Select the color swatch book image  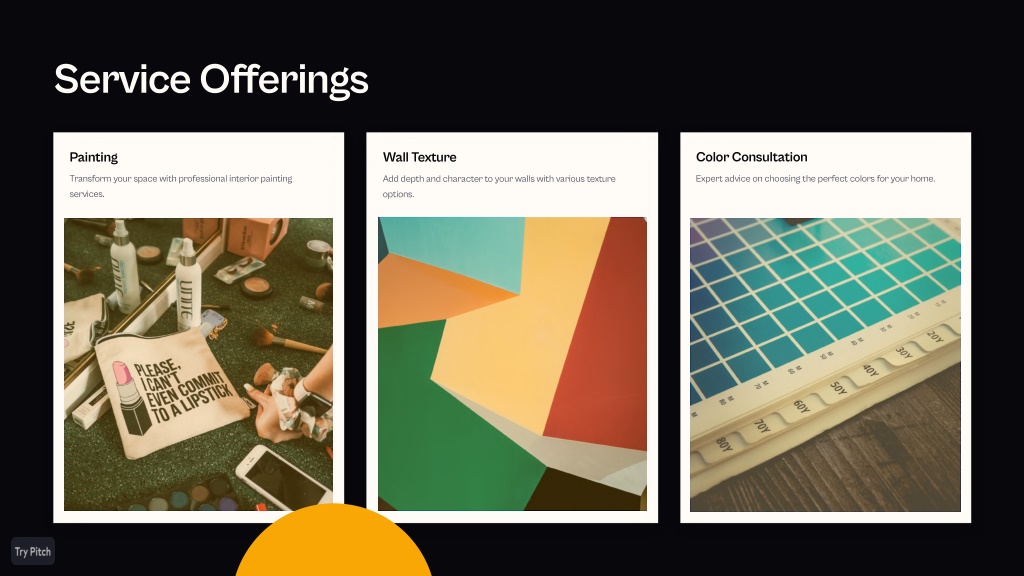point(825,364)
